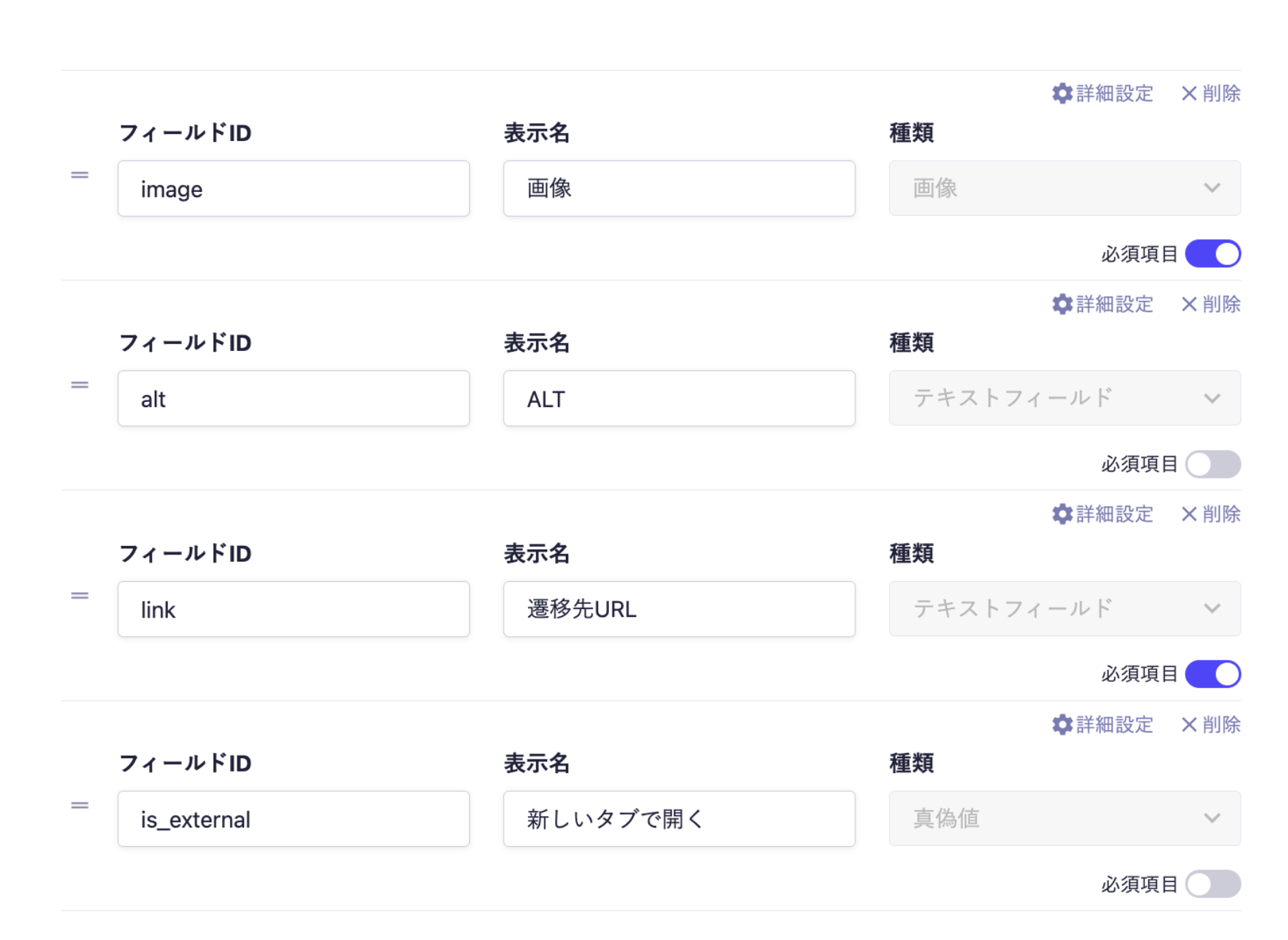Click the gear icon for the image field
1288x940 pixels.
tap(1062, 94)
